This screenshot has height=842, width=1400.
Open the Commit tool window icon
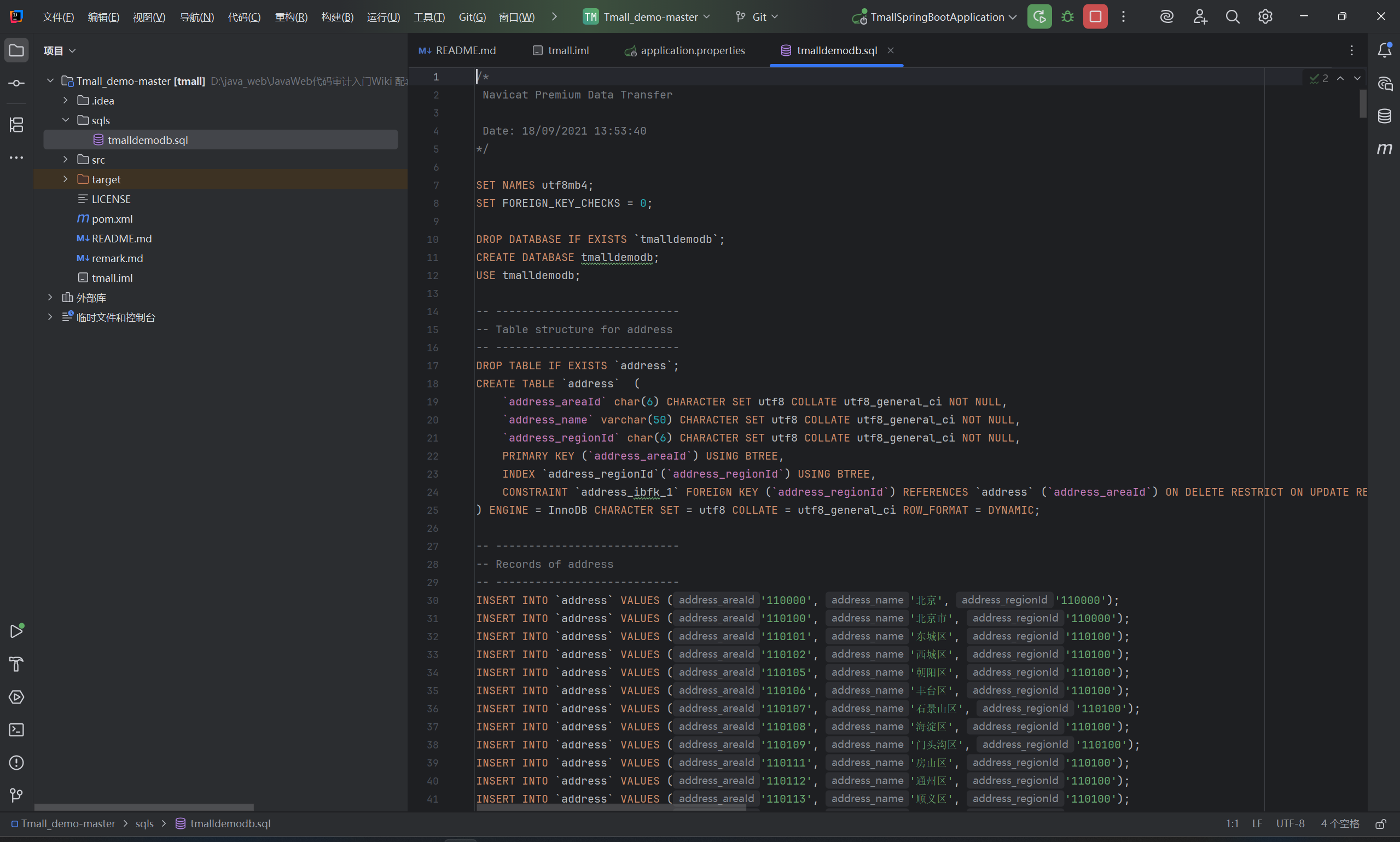[16, 83]
